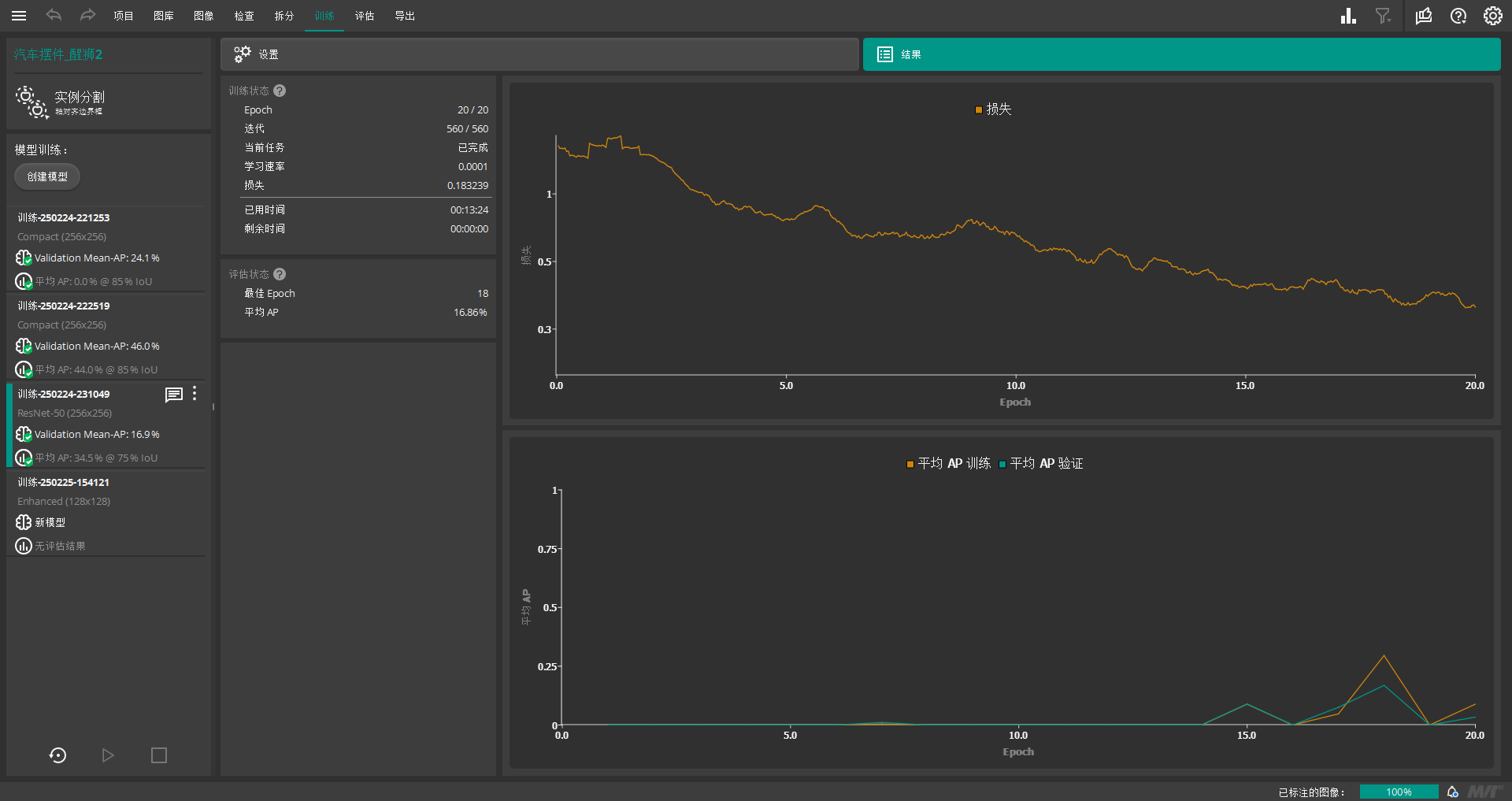Open the settings gear icon
The image size is (1512, 801).
1493,16
